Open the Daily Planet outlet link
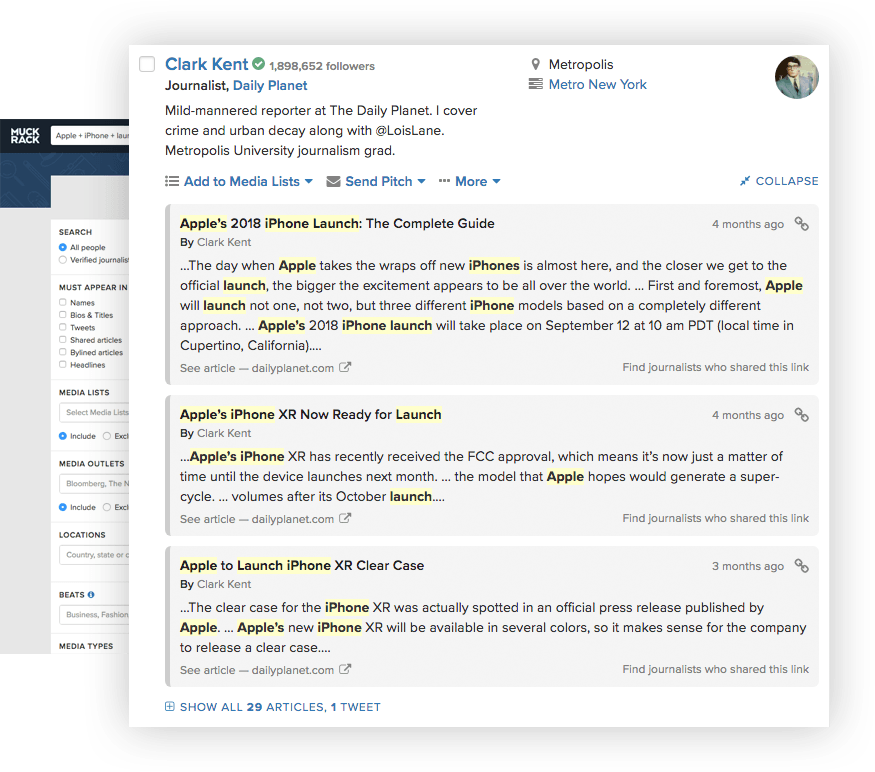Viewport: 875px width, 772px height. (270, 86)
